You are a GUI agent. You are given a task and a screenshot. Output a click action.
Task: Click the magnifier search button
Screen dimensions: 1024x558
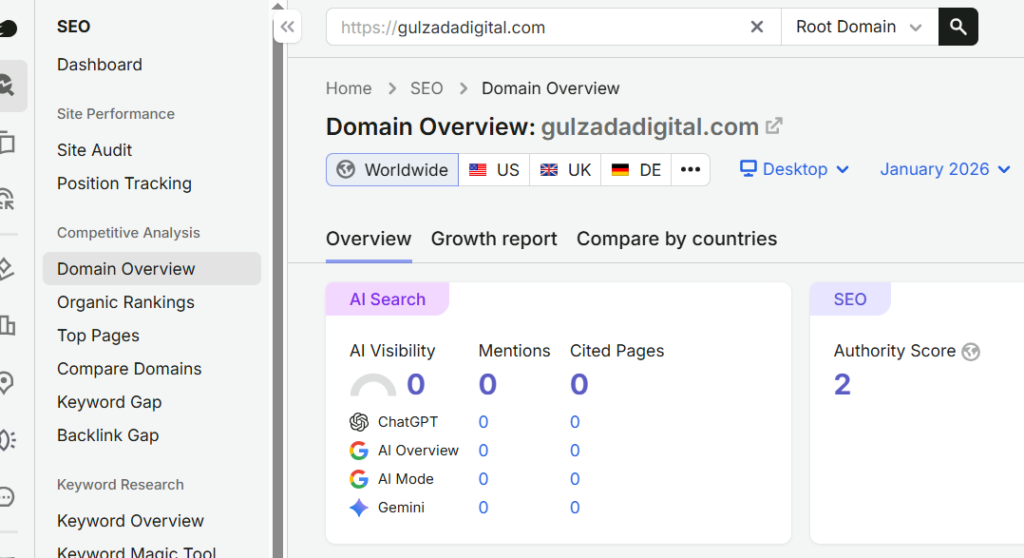pyautogui.click(x=958, y=27)
